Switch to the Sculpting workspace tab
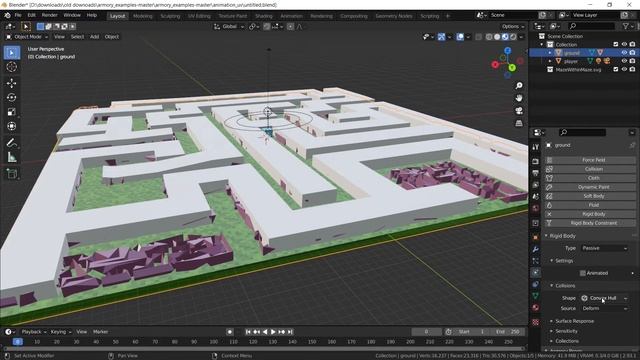 tap(170, 16)
